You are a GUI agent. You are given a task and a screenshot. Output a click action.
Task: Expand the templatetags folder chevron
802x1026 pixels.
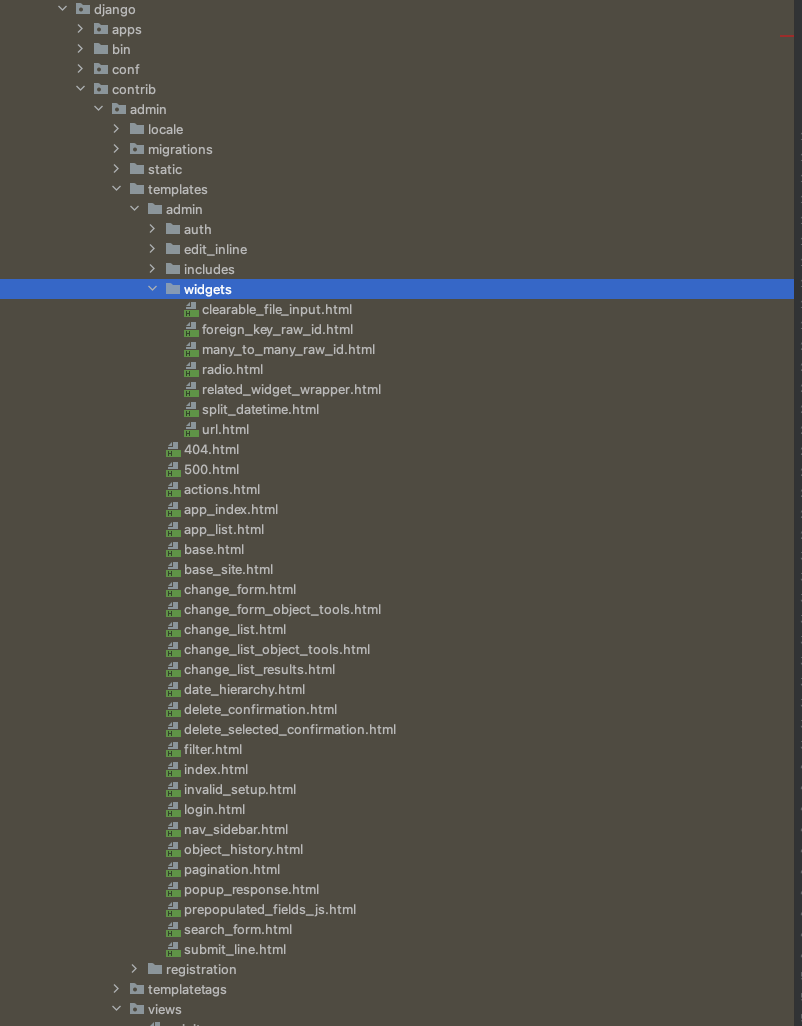[x=116, y=989]
